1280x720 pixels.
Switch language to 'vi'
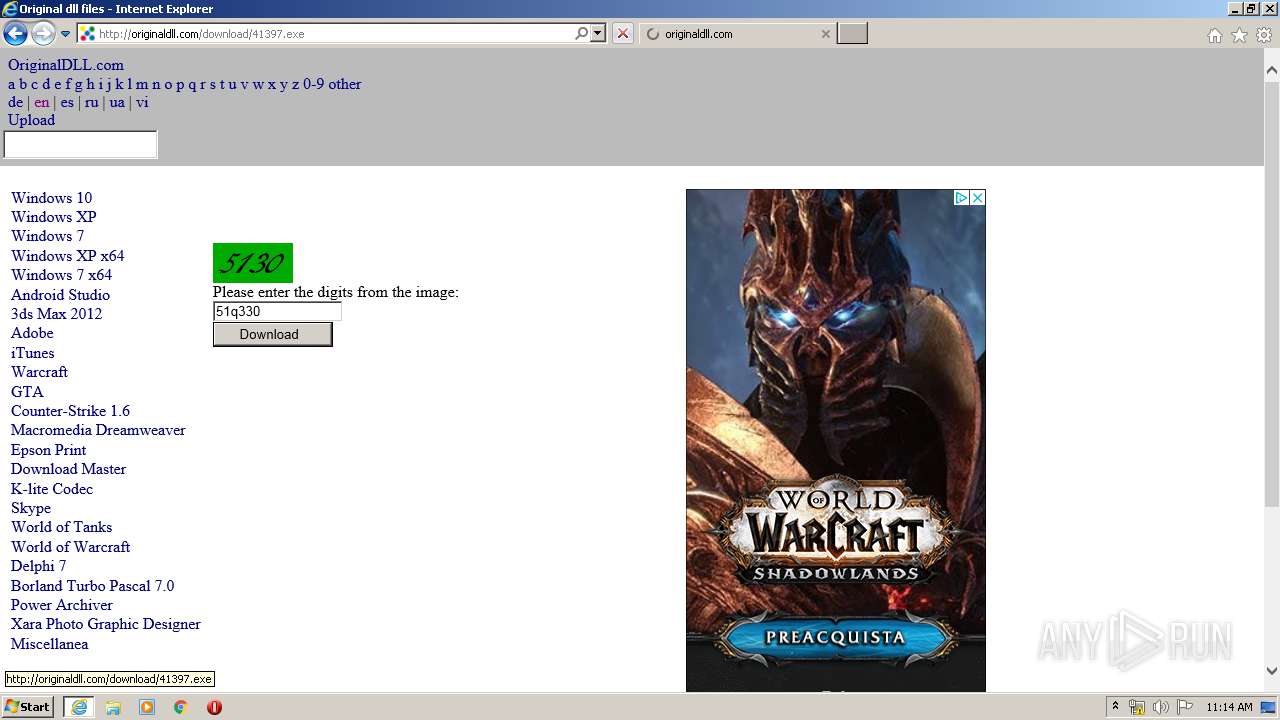pyautogui.click(x=142, y=102)
